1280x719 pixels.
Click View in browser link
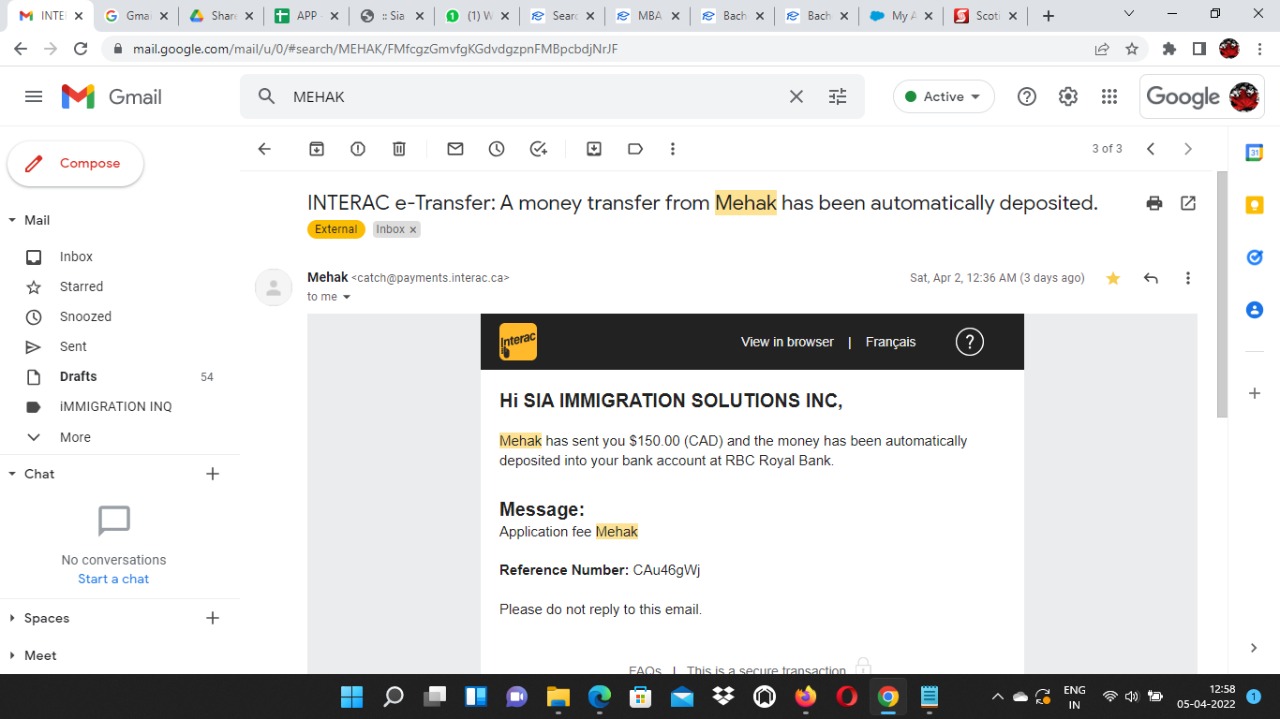click(x=787, y=342)
